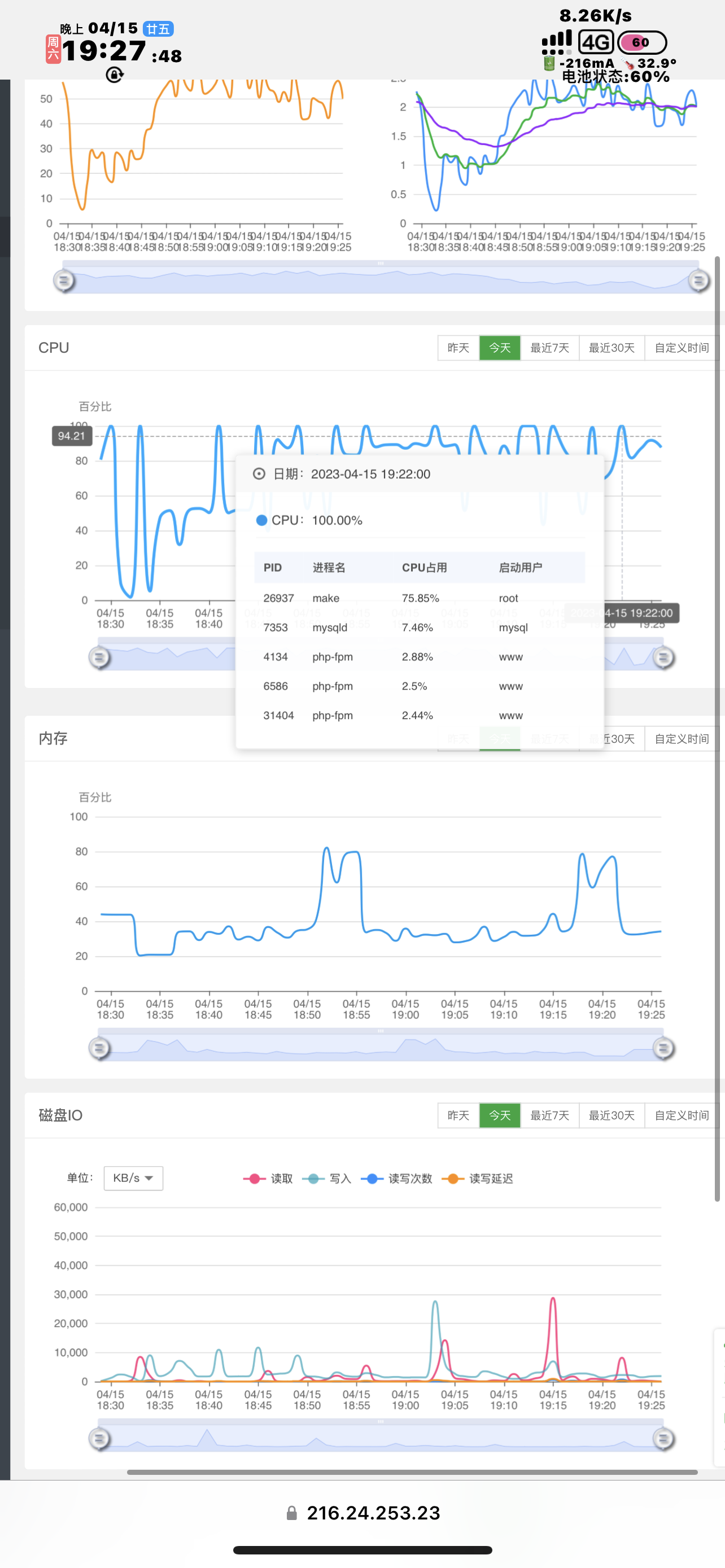The width and height of the screenshot is (725, 1568).
Task: Click the 94.21 y-axis marker label
Action: point(72,436)
